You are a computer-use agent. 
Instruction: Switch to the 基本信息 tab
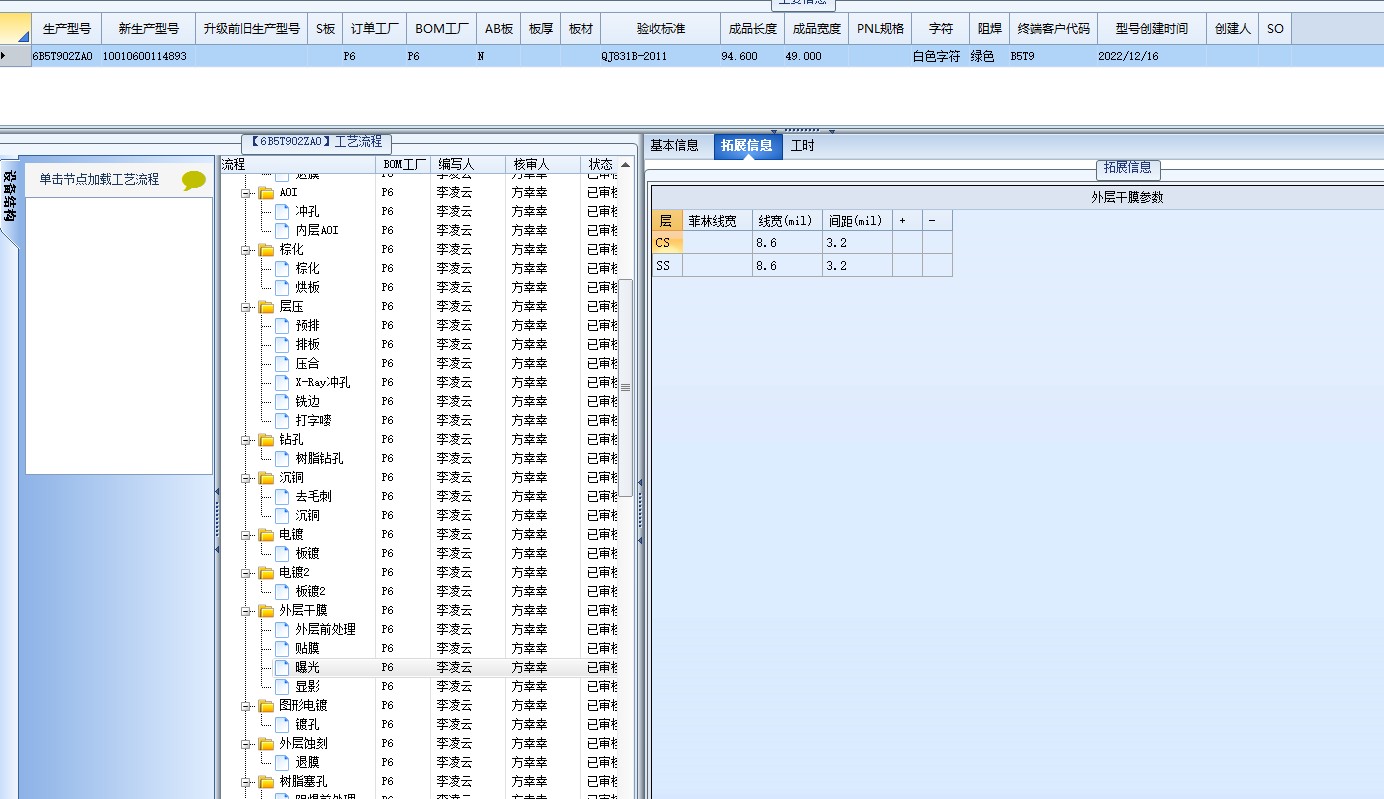tap(675, 146)
